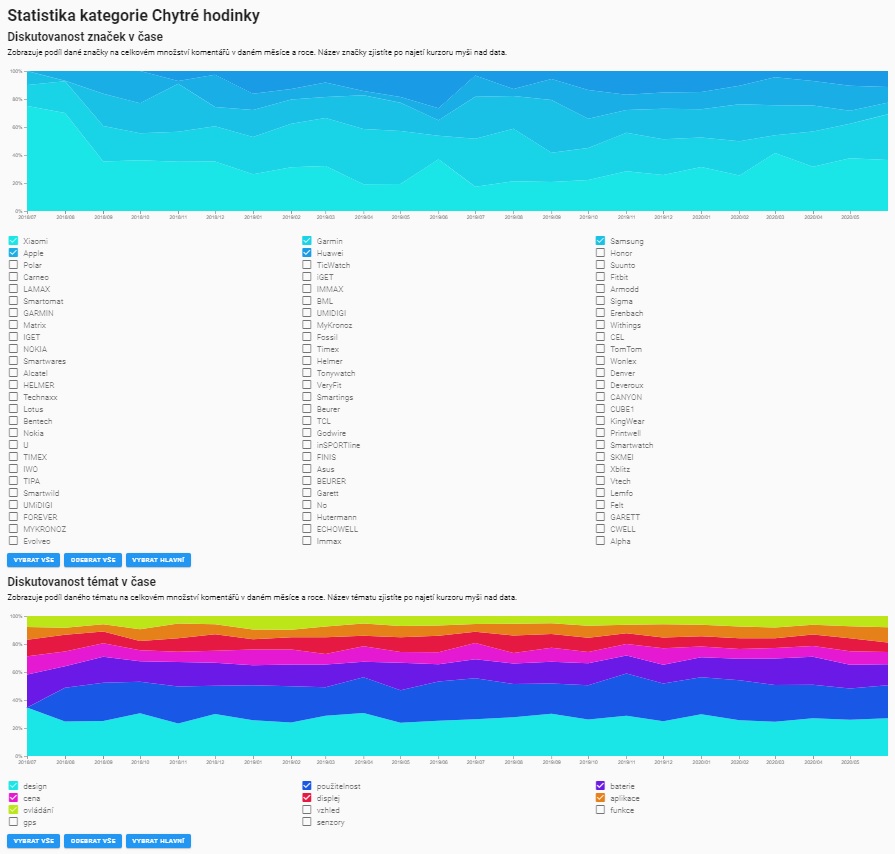Tick the Lemfo checkbox

(x=600, y=493)
